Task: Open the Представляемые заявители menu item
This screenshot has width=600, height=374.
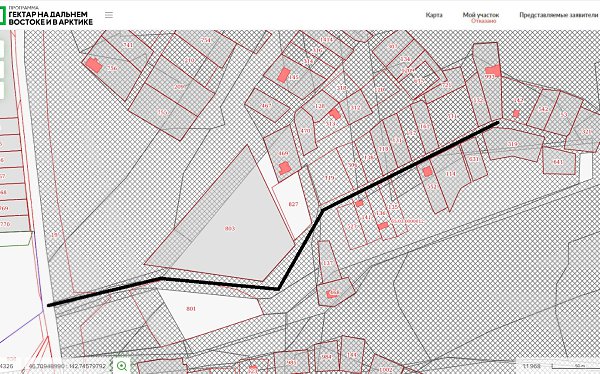Action: pos(559,15)
